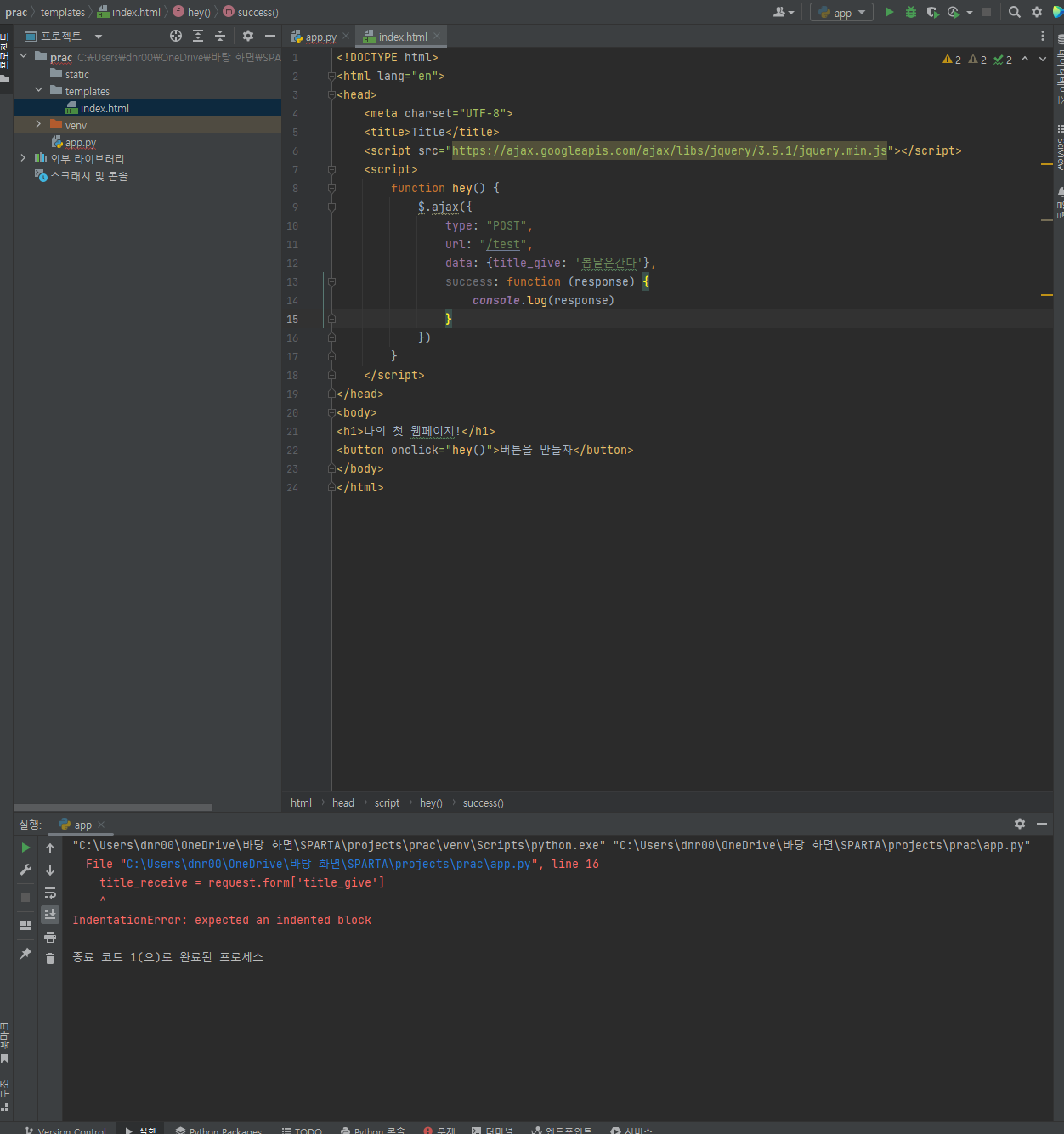
Task: Hide the Project panel with the minus icon
Action: coord(270,36)
